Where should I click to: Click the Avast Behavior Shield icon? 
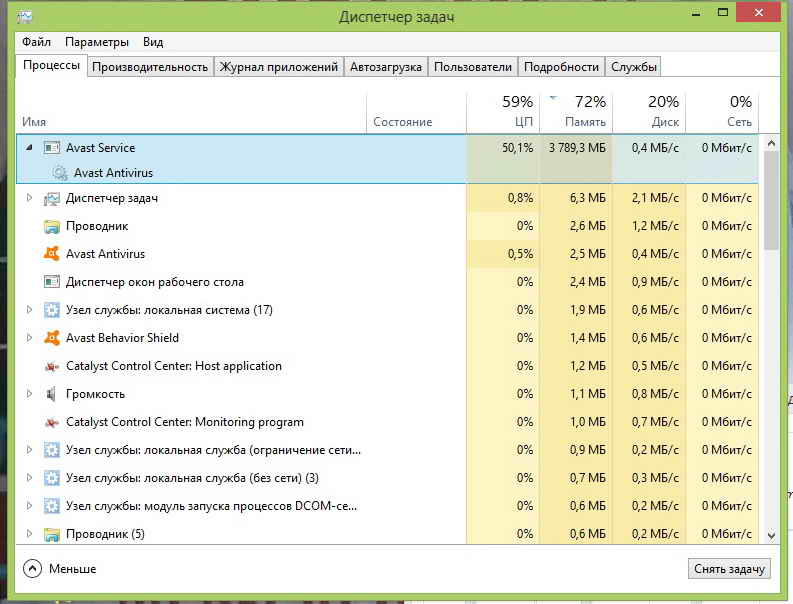[52, 338]
